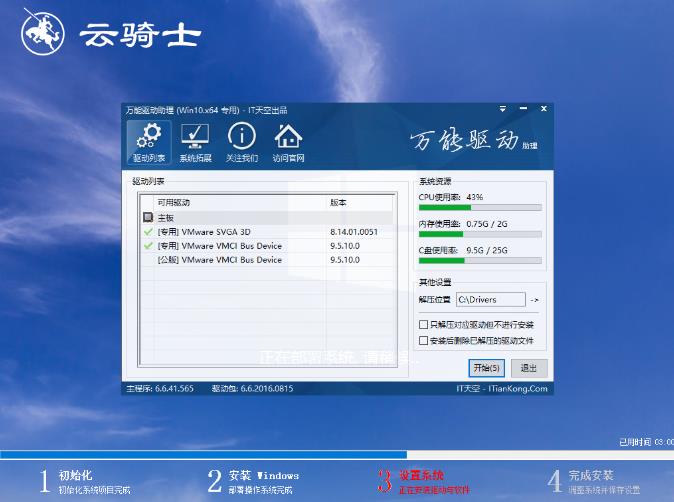Minimize the 万能驱动助理 window
Screen dimensions: 674x502
click(x=523, y=109)
